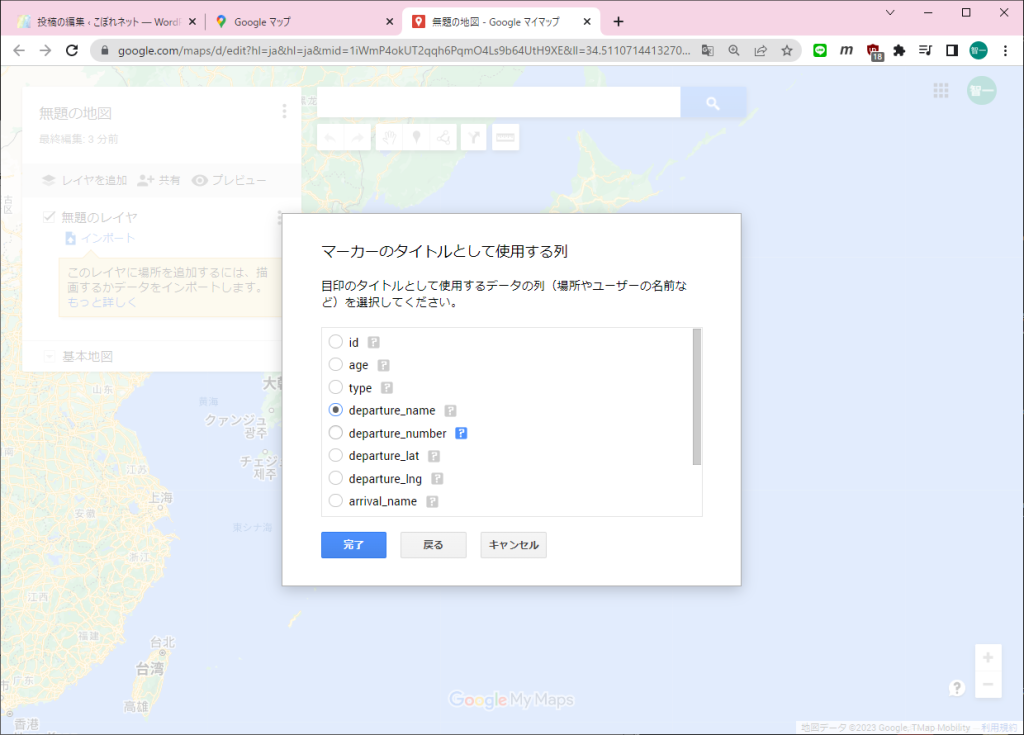Click the 完了 button to confirm

tap(353, 545)
